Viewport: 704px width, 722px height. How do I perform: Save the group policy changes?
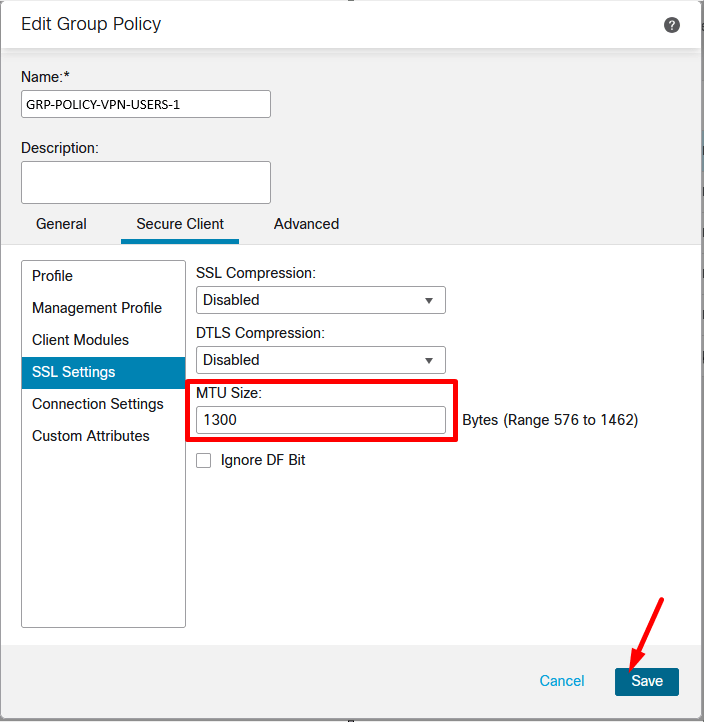(x=646, y=681)
